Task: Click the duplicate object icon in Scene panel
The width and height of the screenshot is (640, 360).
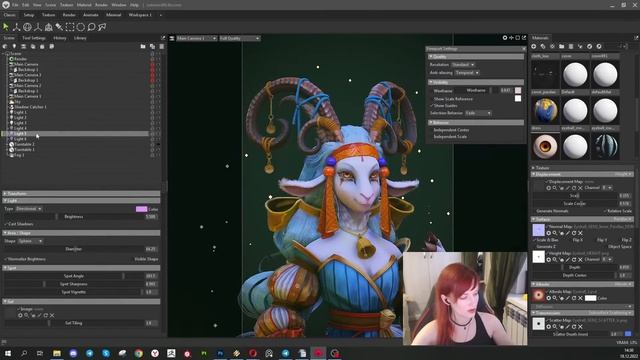Action: click(x=152, y=47)
